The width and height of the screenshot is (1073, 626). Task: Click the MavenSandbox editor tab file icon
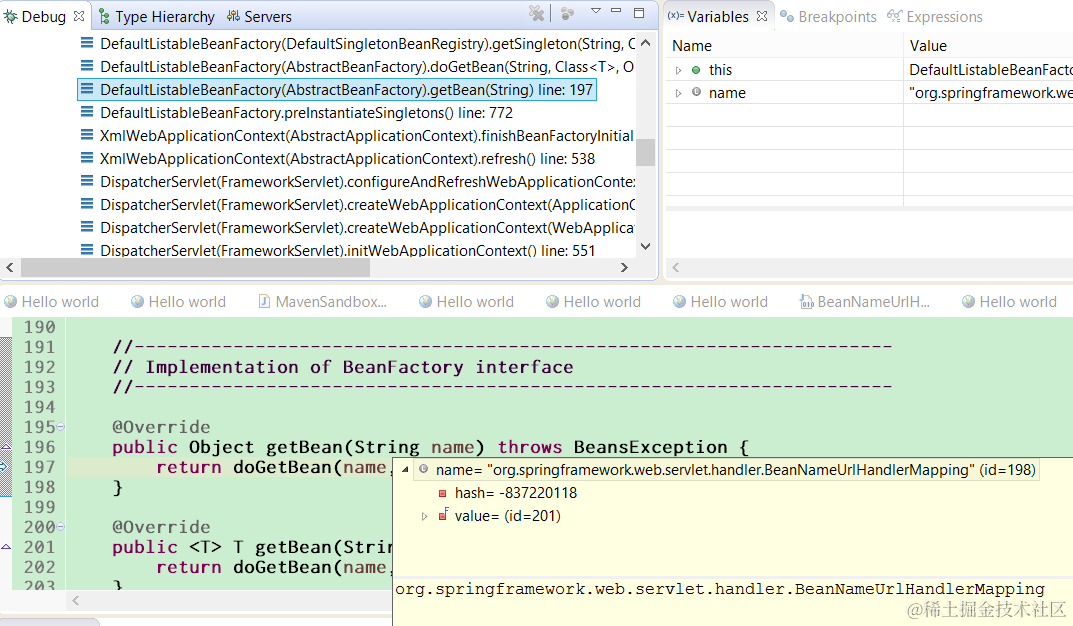coord(263,301)
